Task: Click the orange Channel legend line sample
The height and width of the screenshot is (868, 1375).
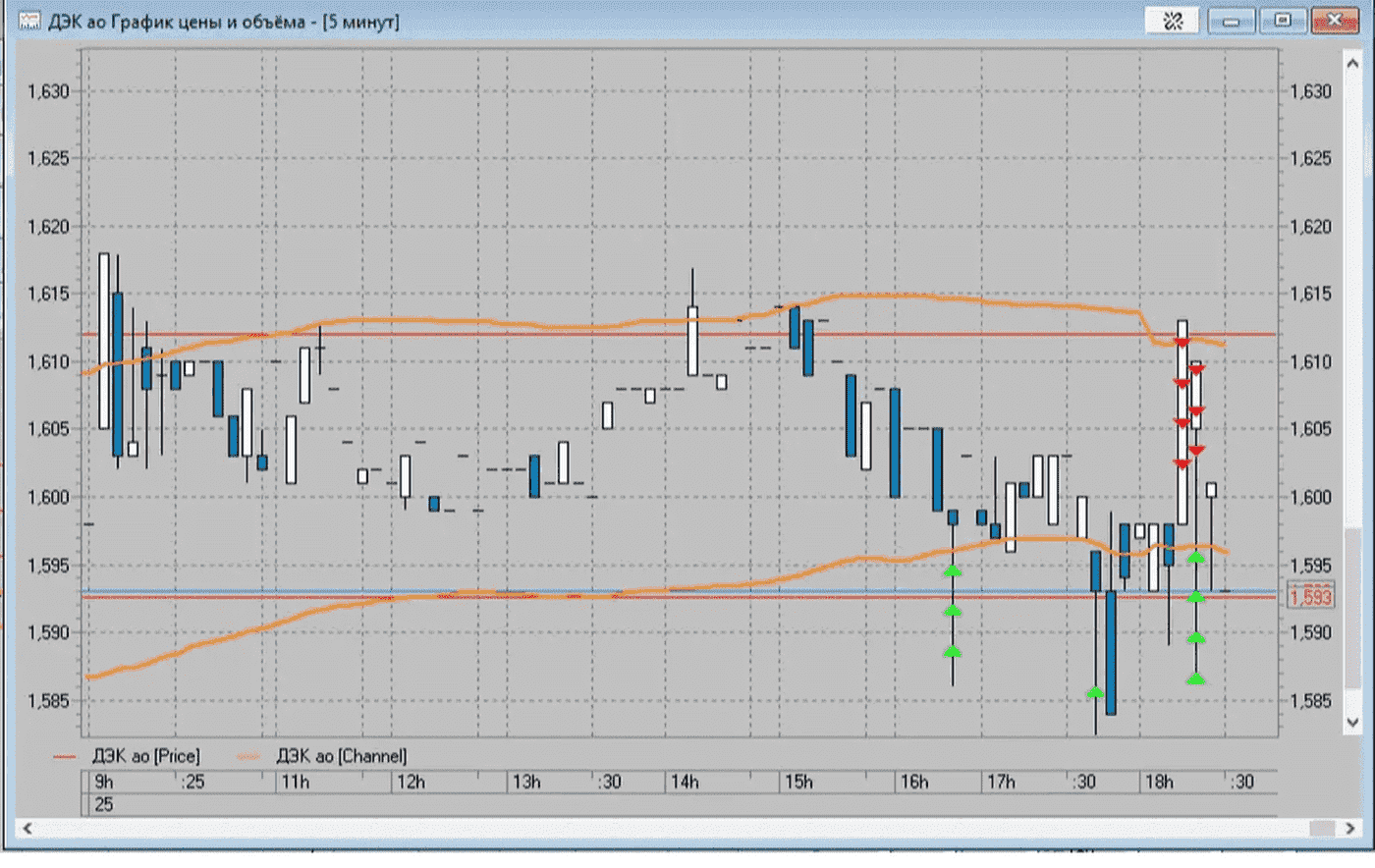Action: tap(248, 757)
